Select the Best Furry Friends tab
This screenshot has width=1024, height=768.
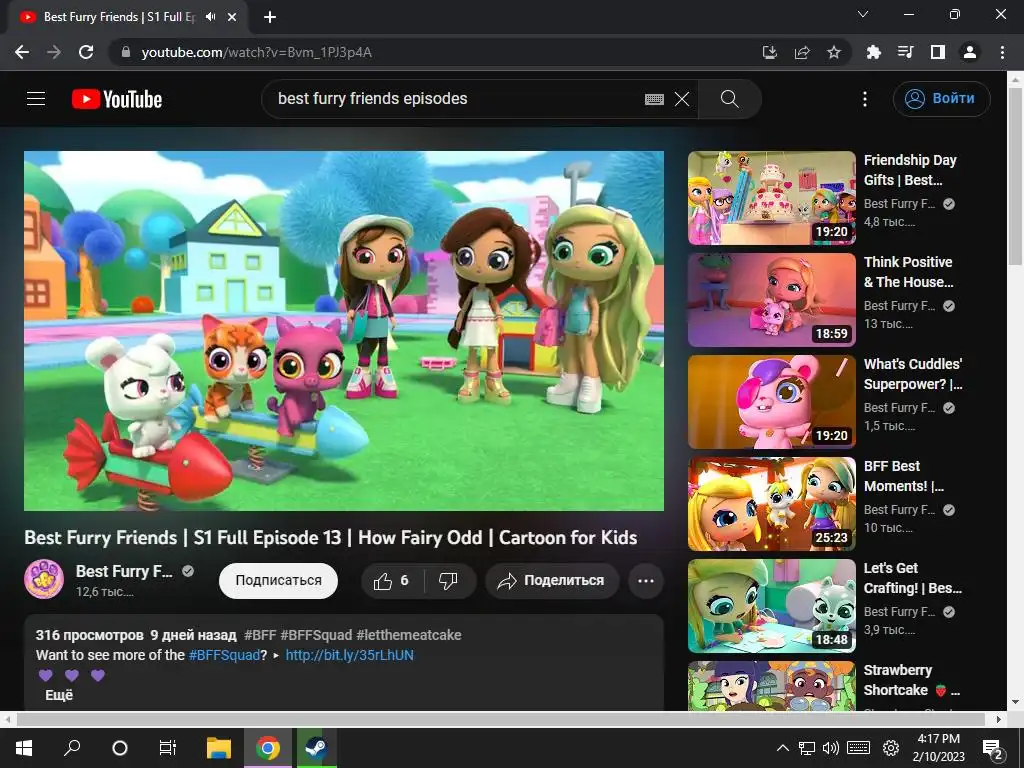(x=127, y=17)
